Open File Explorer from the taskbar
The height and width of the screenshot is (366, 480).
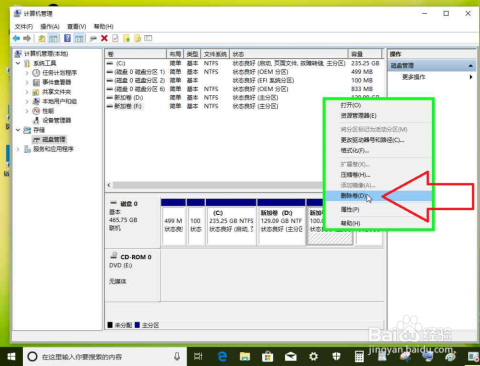(245, 357)
